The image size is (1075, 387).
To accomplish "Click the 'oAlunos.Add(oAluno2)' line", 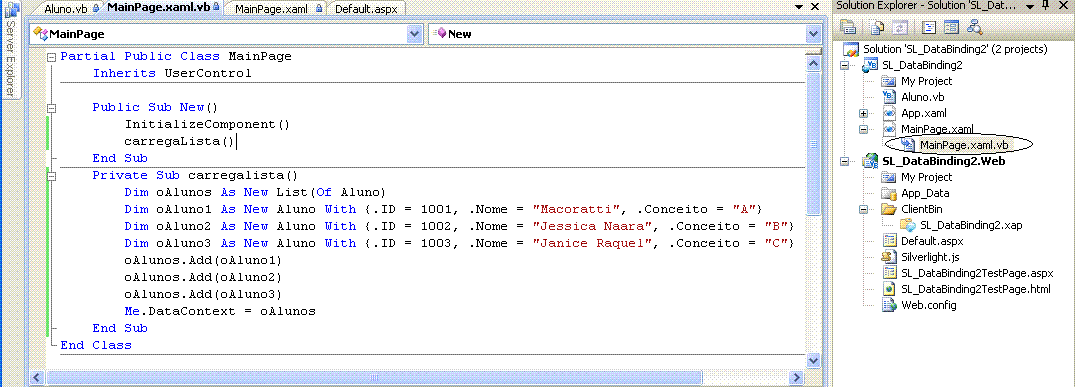I will tap(204, 277).
